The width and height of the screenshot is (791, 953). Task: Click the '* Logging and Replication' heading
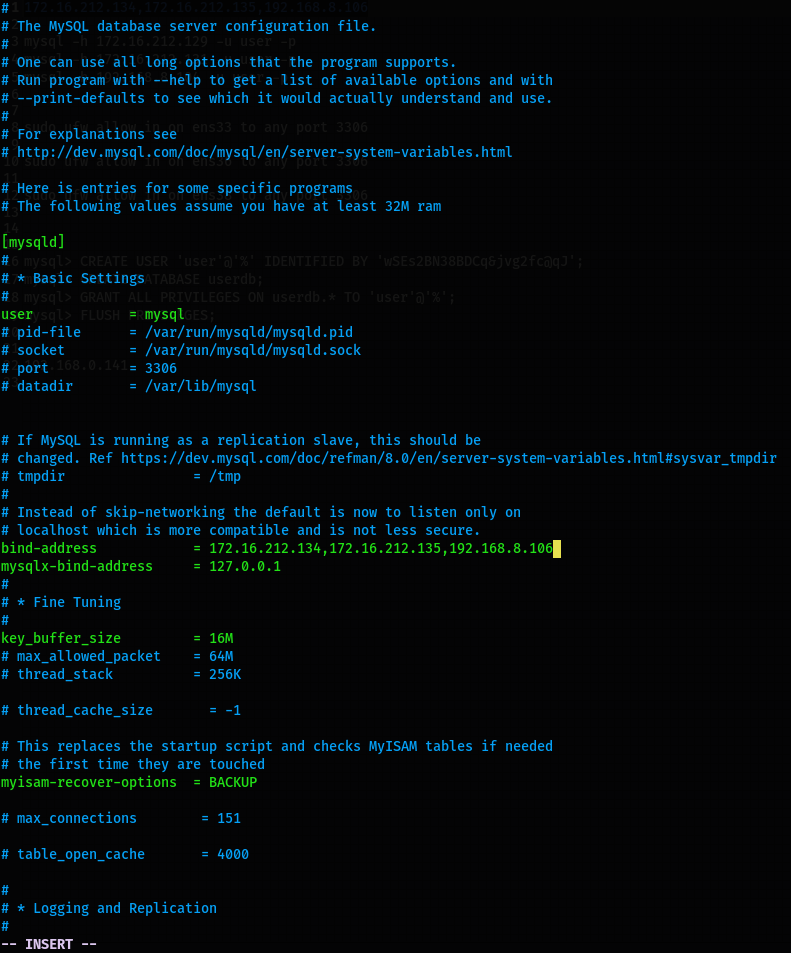point(117,909)
